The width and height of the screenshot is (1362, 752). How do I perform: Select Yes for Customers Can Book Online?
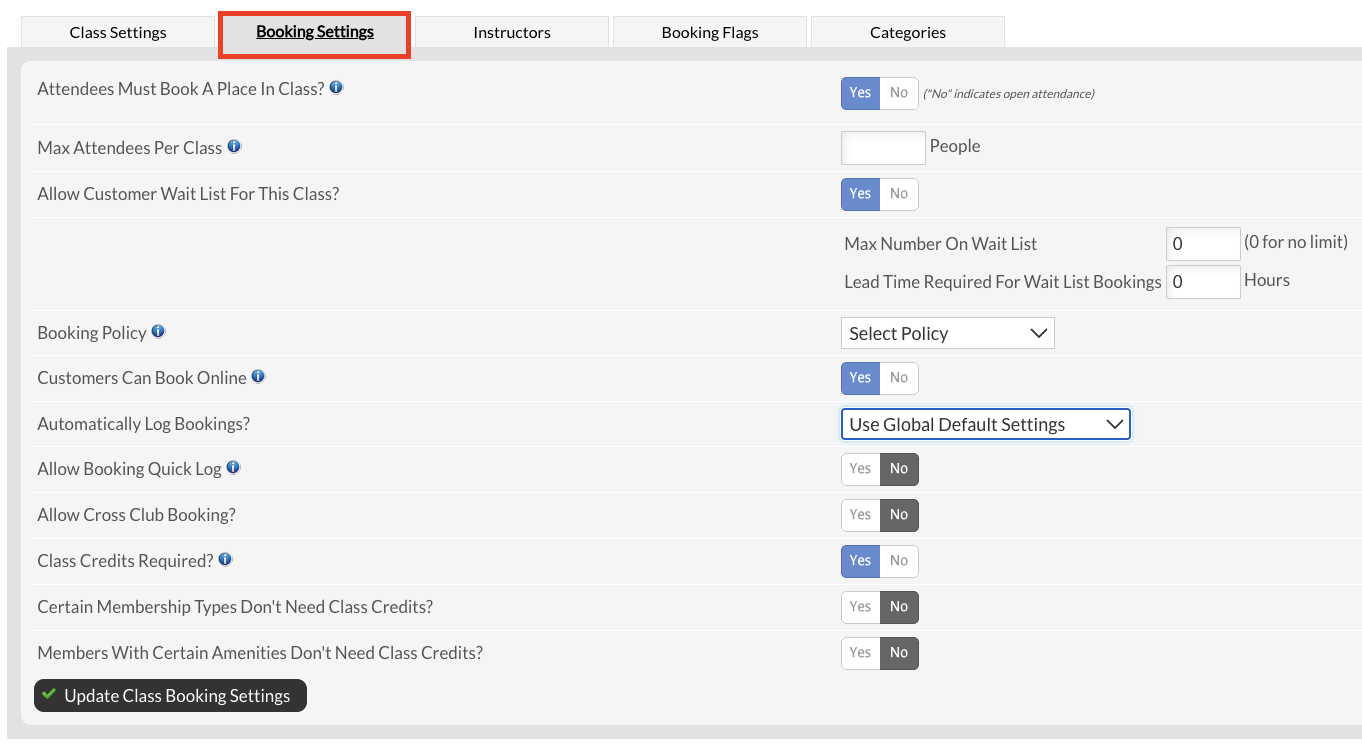coord(860,378)
